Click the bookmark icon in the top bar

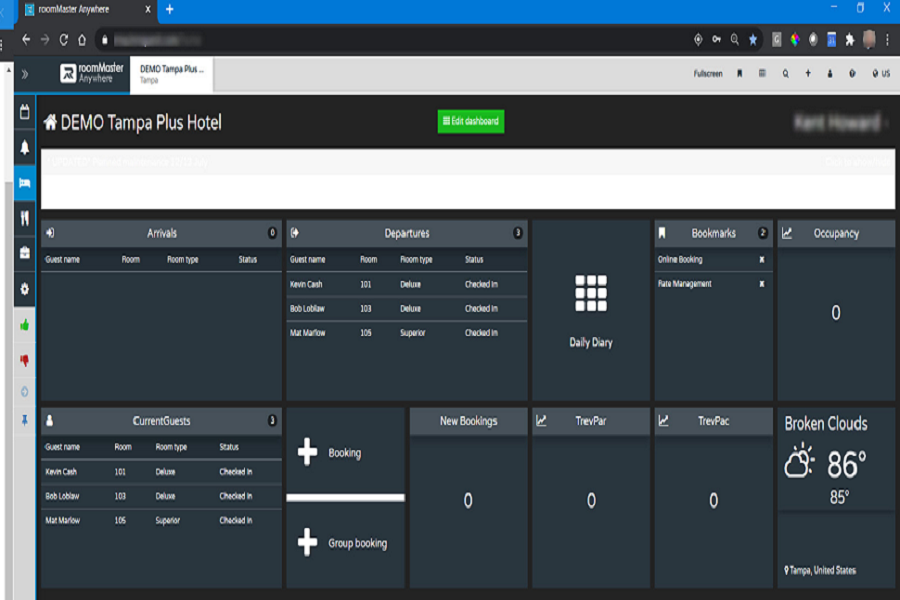[x=740, y=73]
